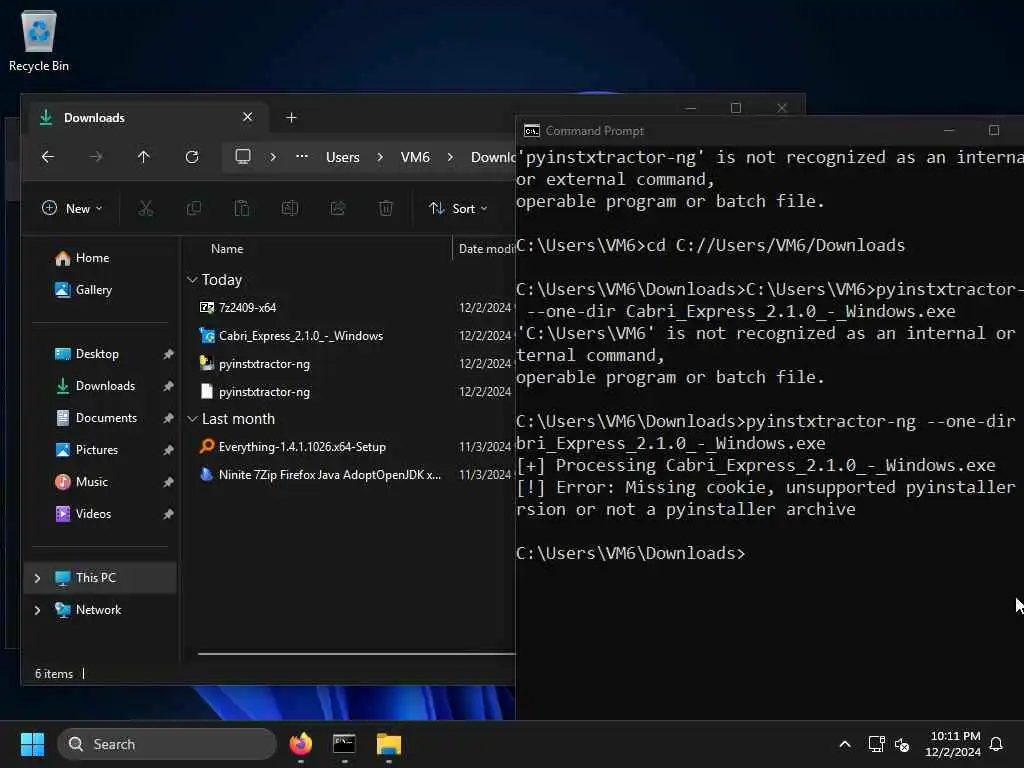Click the Copy toolbar icon
This screenshot has width=1024, height=768.
pos(194,208)
